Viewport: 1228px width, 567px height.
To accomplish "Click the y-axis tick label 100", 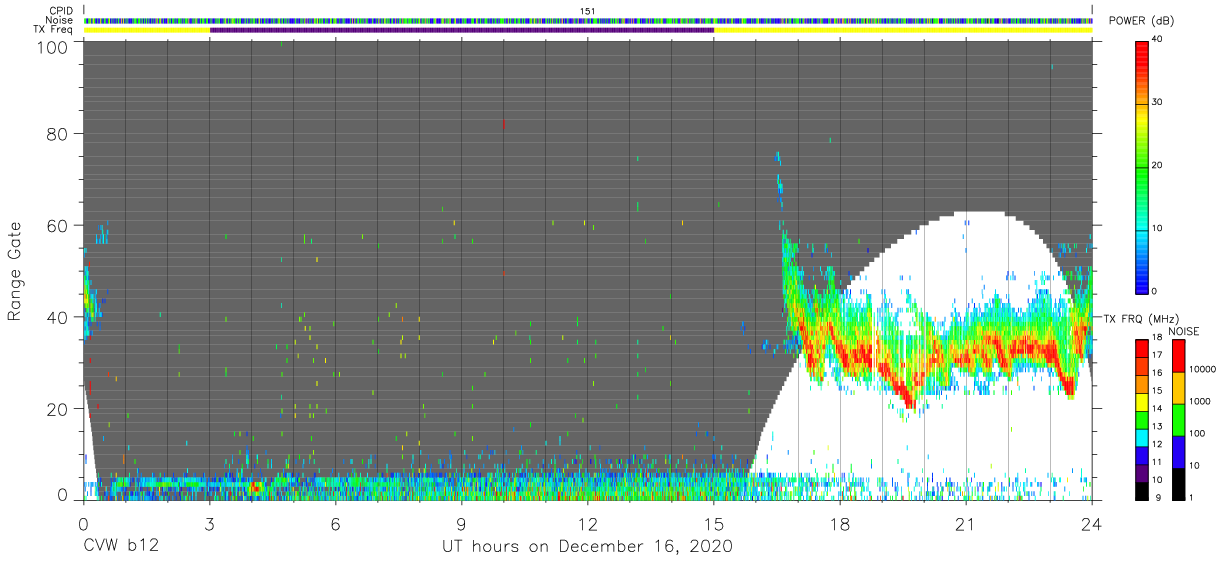I will (x=52, y=47).
